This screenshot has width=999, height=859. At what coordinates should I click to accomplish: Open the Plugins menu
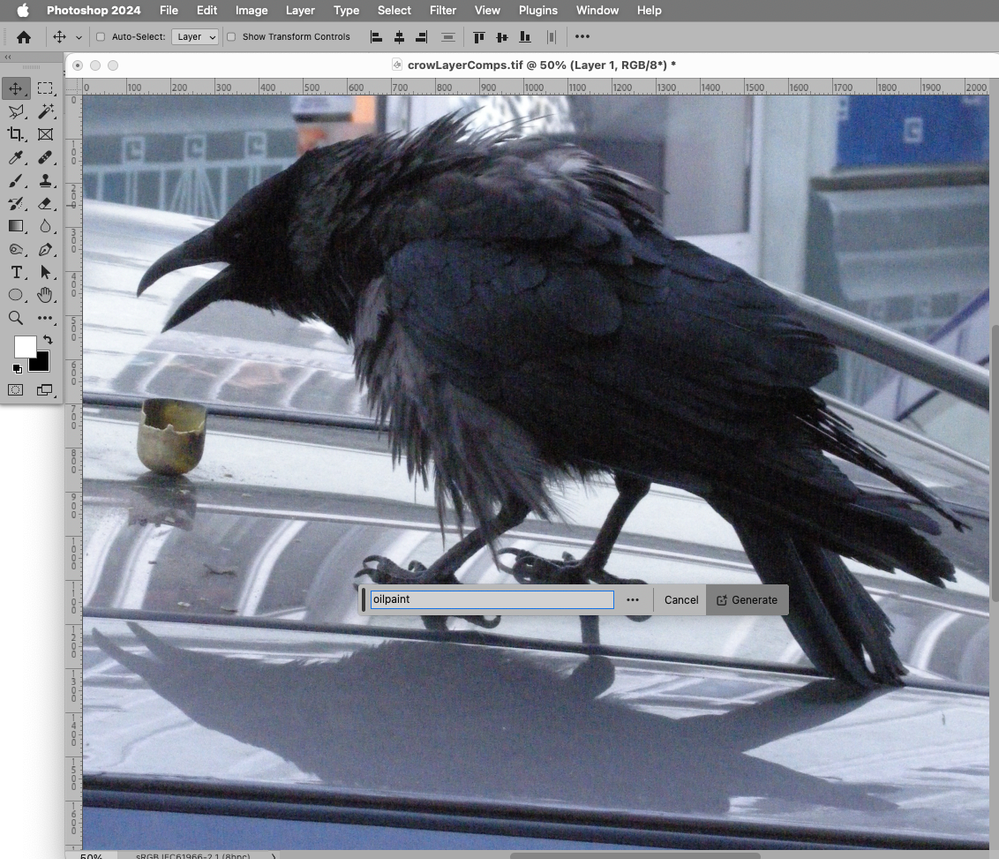[x=538, y=10]
